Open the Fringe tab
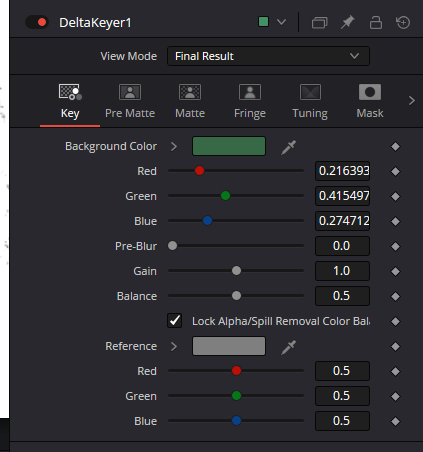 [250, 101]
